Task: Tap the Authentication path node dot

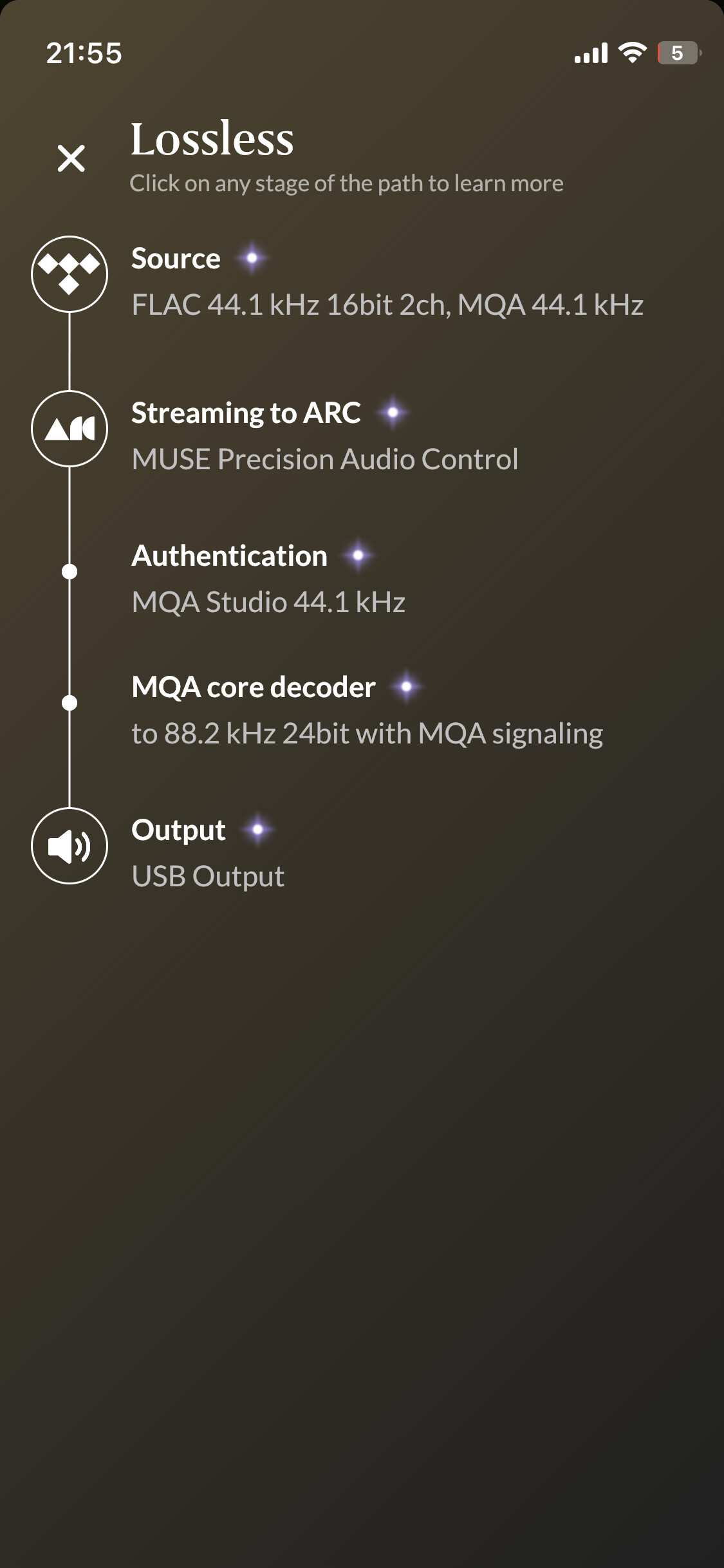Action: click(70, 572)
